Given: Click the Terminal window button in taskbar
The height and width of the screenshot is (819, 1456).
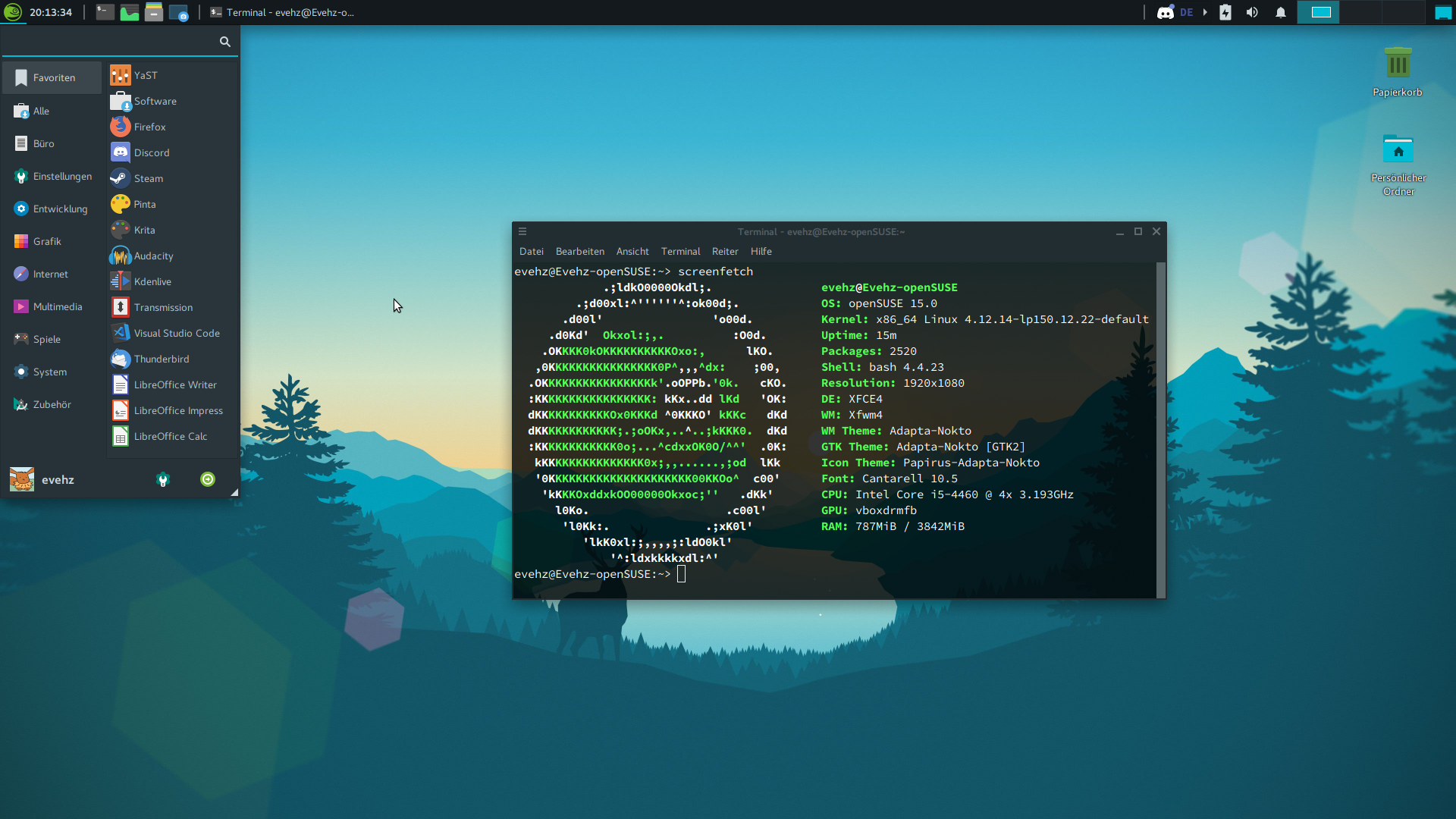Looking at the screenshot, I should click(283, 12).
